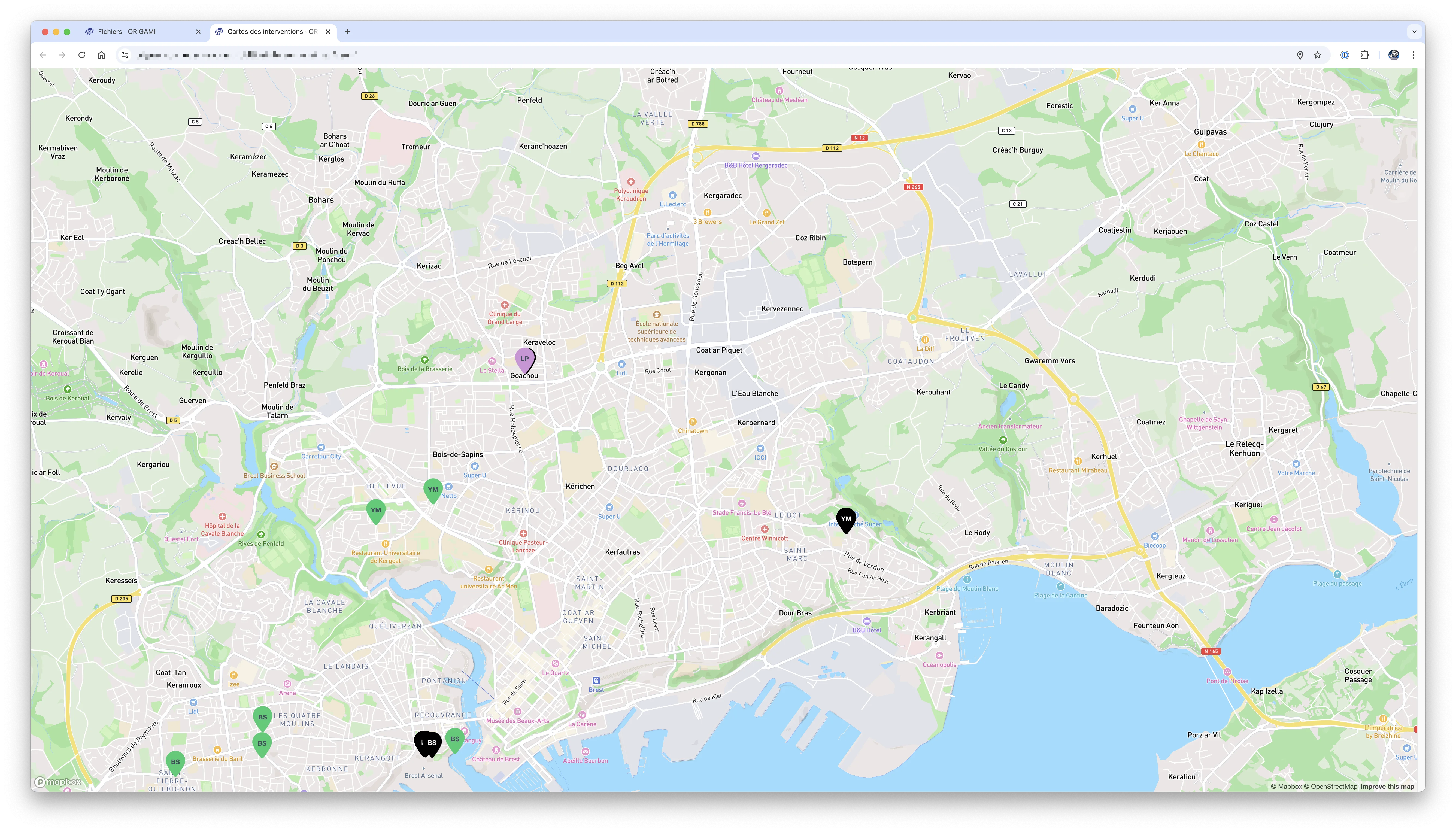Open the black BS marker above Brest Arsenal
The image size is (1456, 832).
coord(432,744)
